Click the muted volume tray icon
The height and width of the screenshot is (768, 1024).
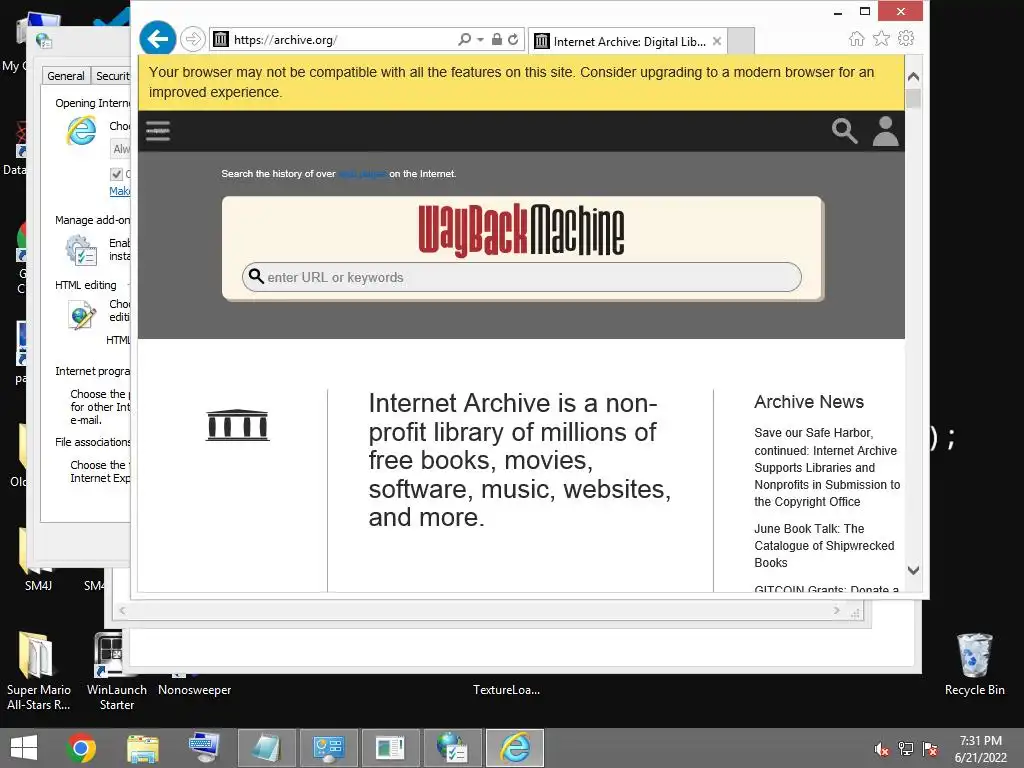(881, 748)
